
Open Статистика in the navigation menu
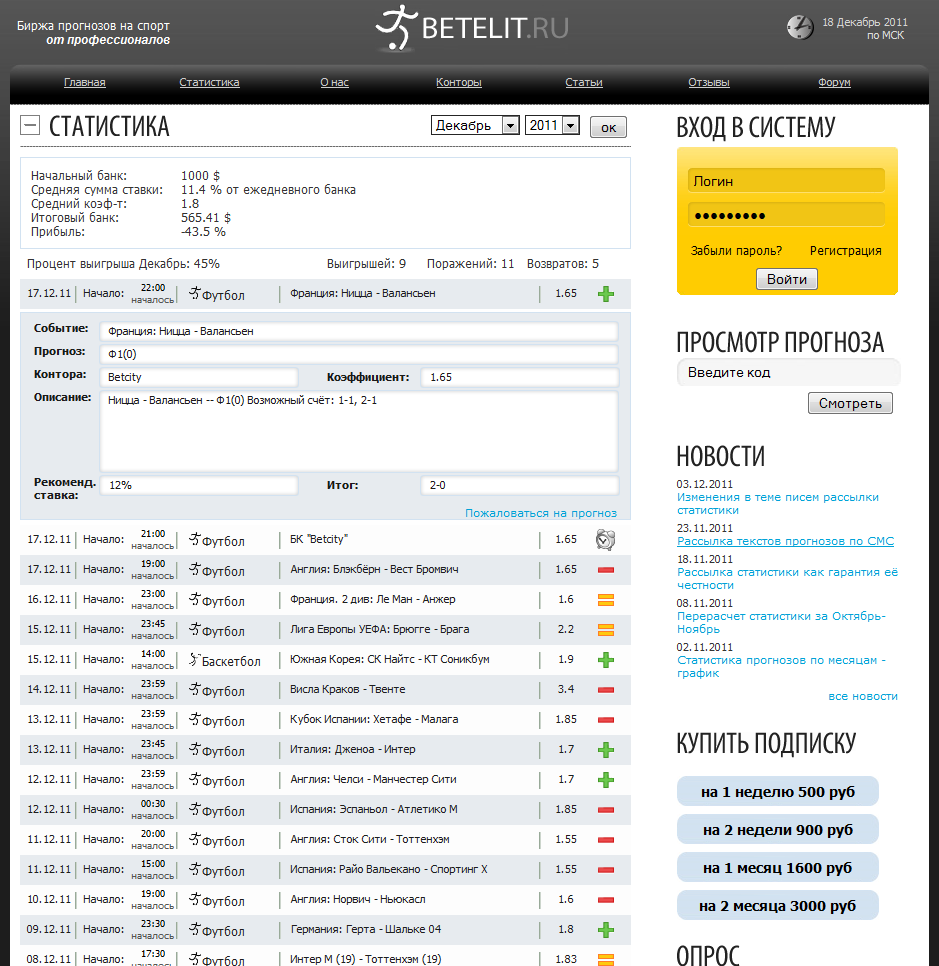[209, 83]
